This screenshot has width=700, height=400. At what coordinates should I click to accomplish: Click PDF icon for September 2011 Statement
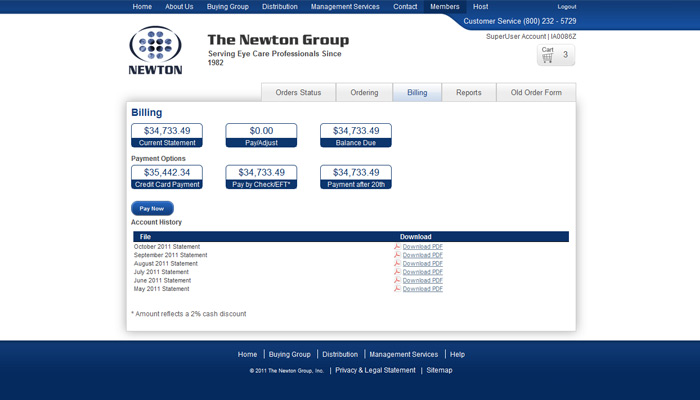(396, 255)
